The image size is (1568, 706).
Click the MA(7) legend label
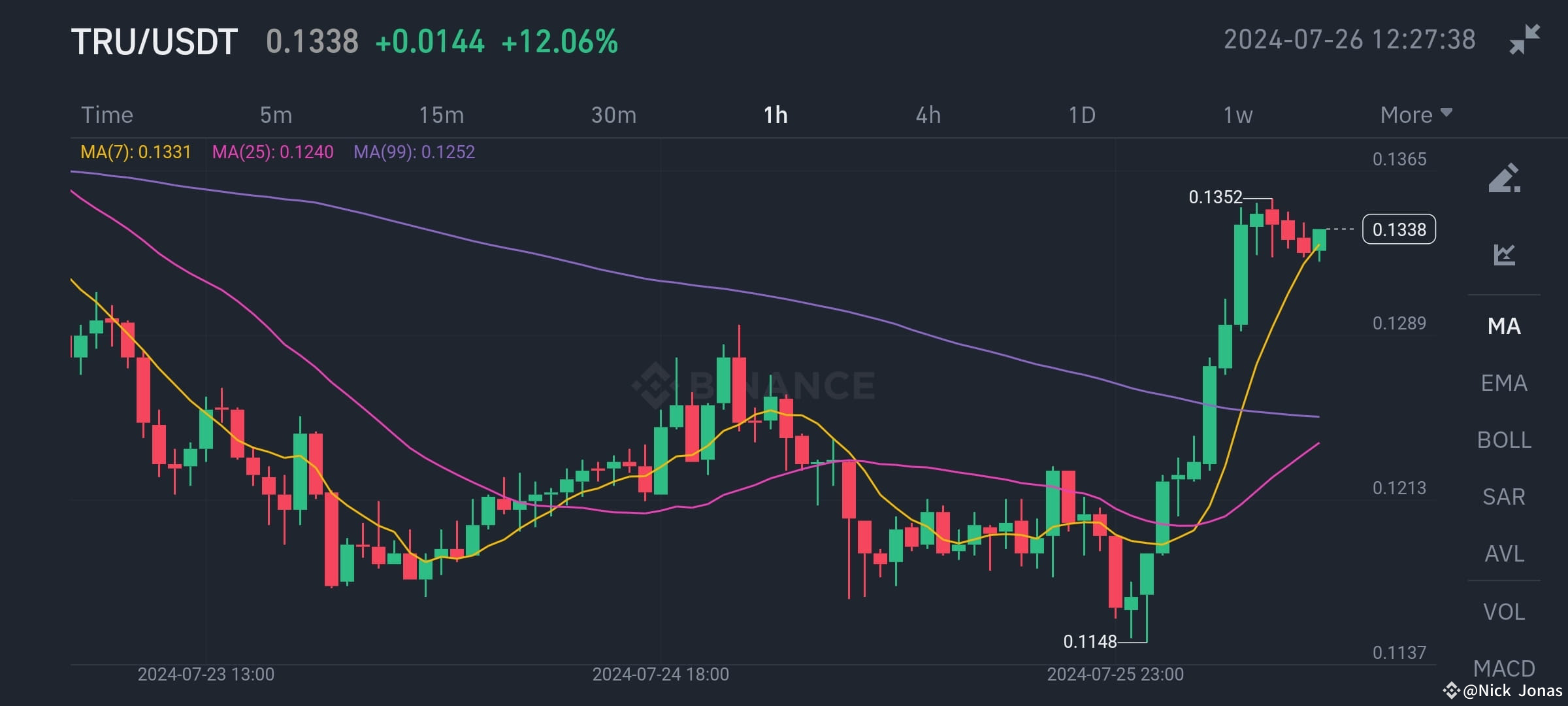(x=135, y=152)
